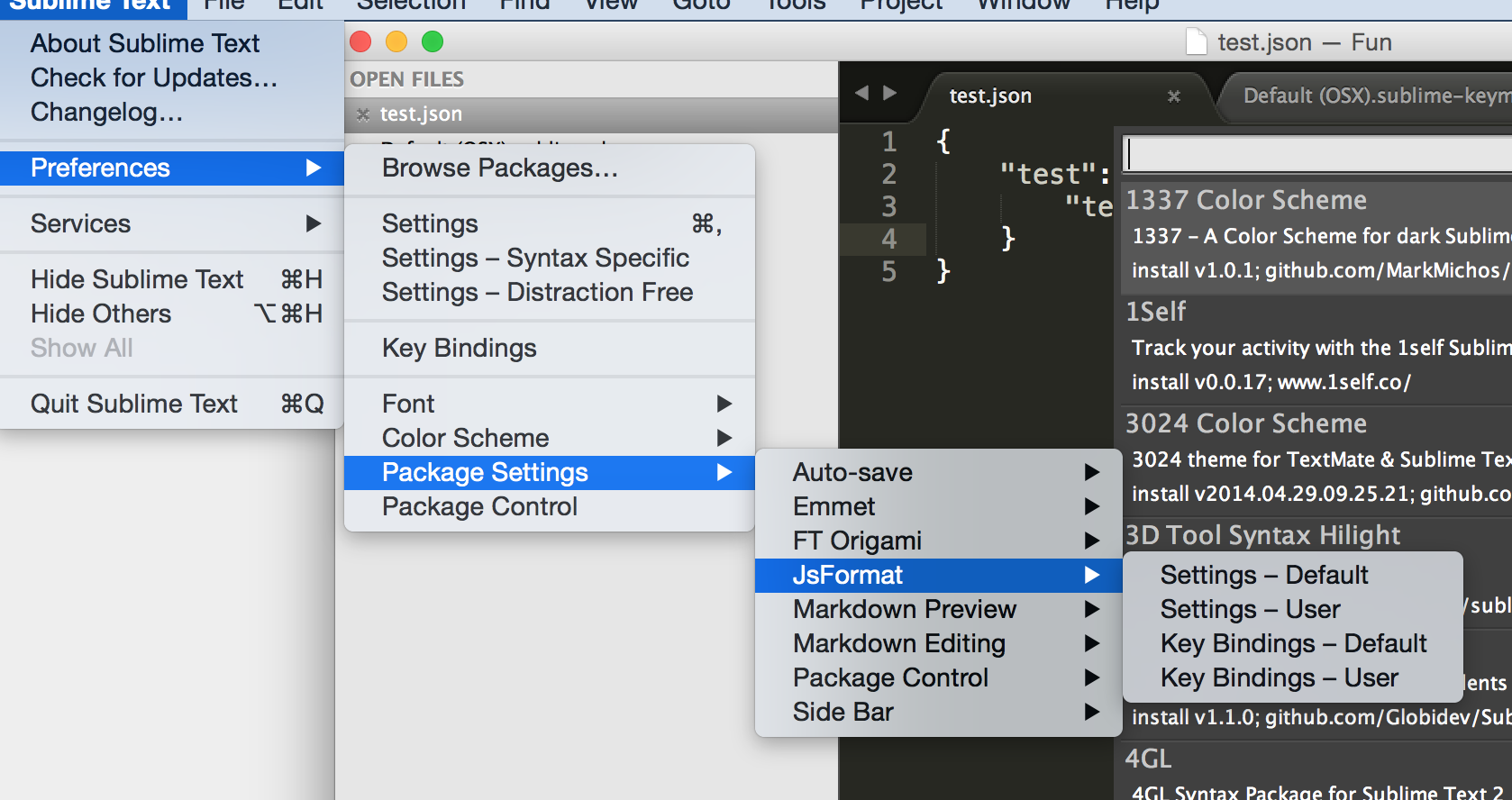Open Settings – User for JsFormat

tap(1250, 609)
